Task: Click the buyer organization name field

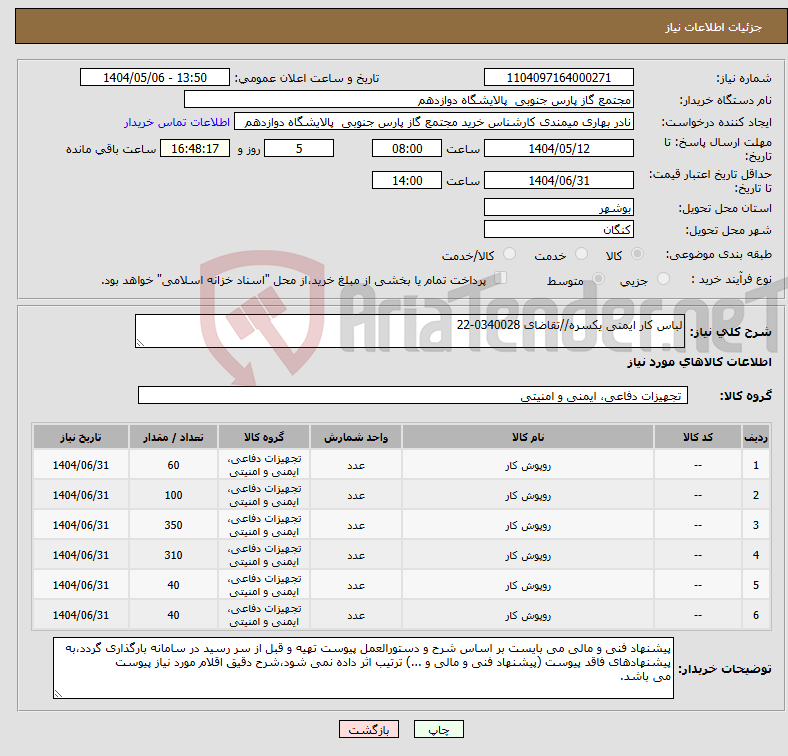Action: tap(409, 100)
